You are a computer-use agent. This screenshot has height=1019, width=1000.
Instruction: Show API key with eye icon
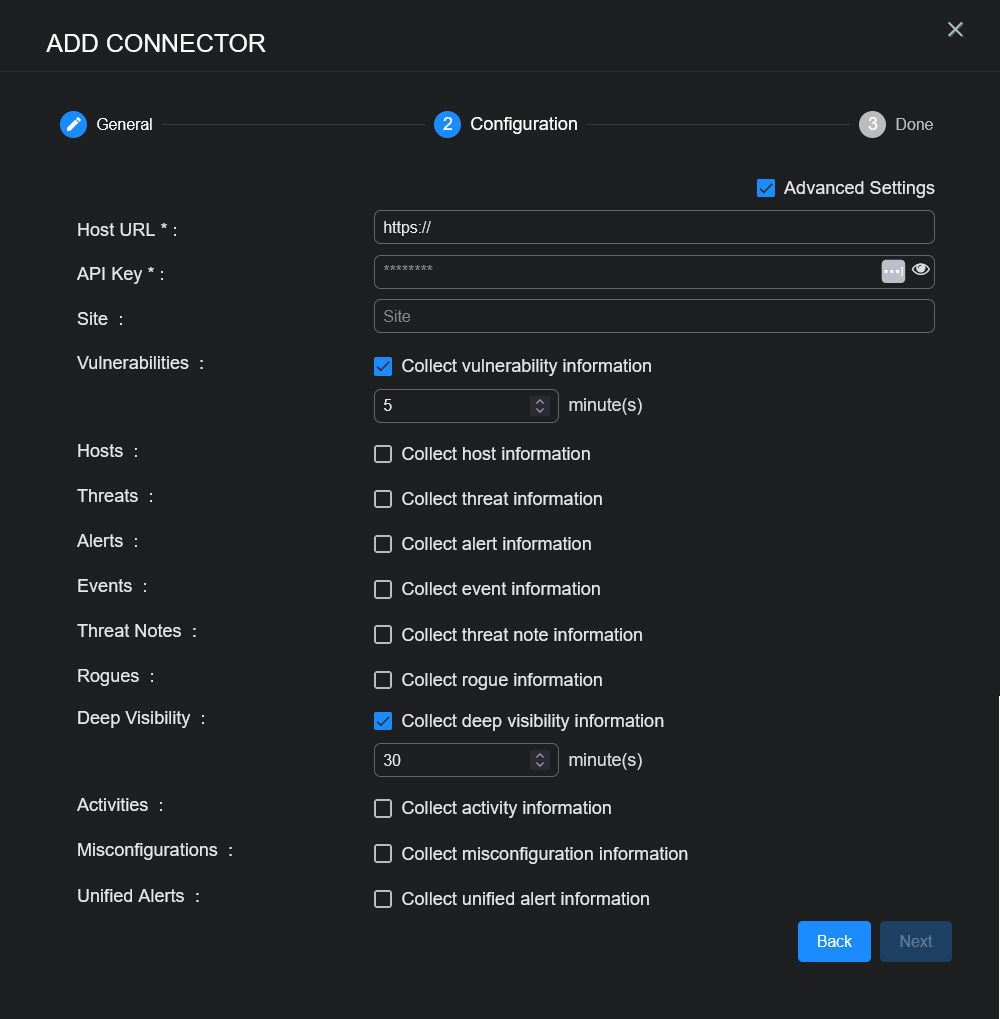[x=921, y=269]
